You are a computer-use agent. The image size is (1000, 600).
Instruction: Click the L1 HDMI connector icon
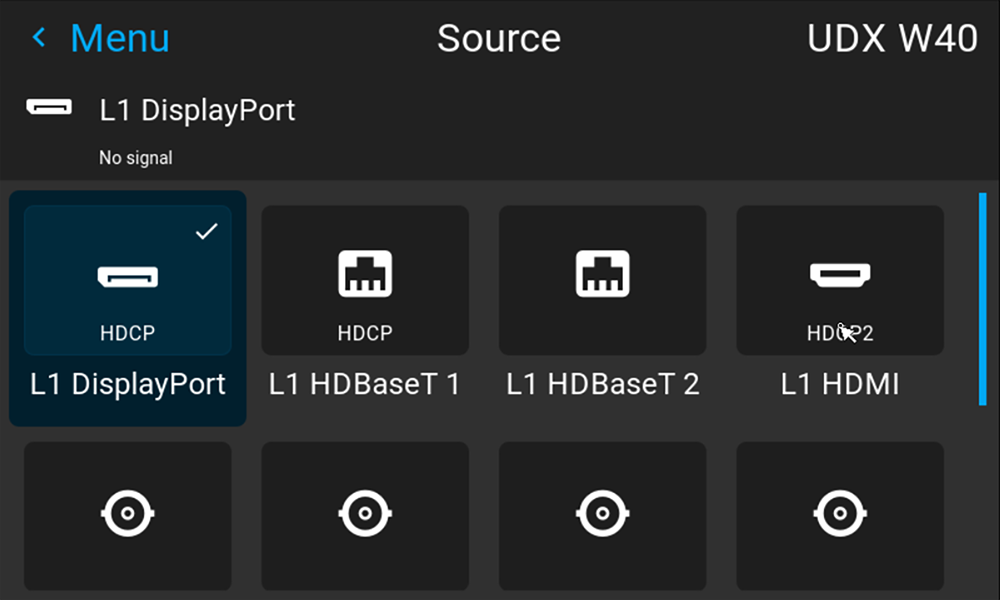pos(840,275)
